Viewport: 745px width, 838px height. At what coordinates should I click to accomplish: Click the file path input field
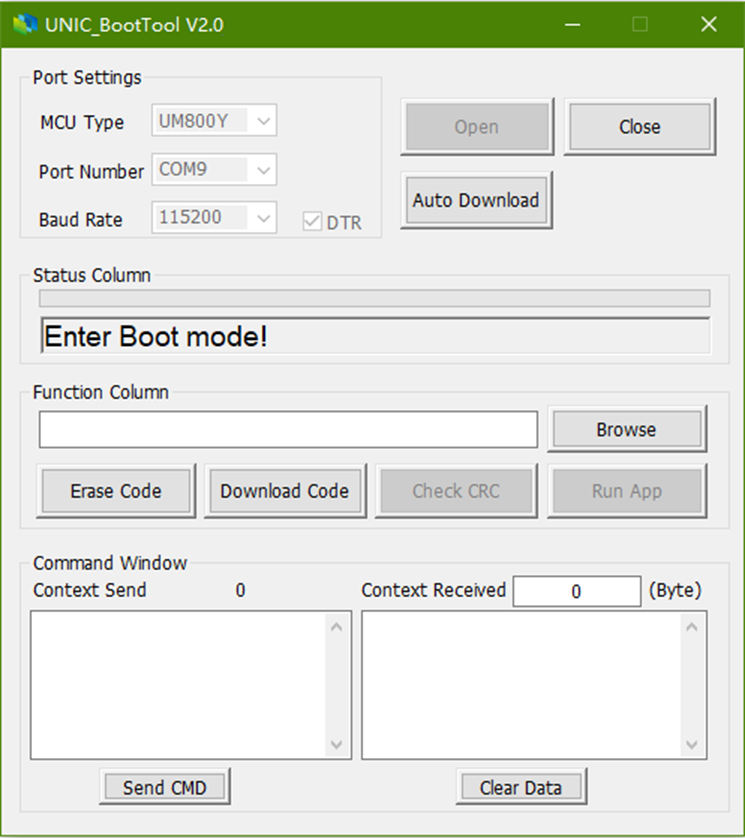[x=288, y=429]
